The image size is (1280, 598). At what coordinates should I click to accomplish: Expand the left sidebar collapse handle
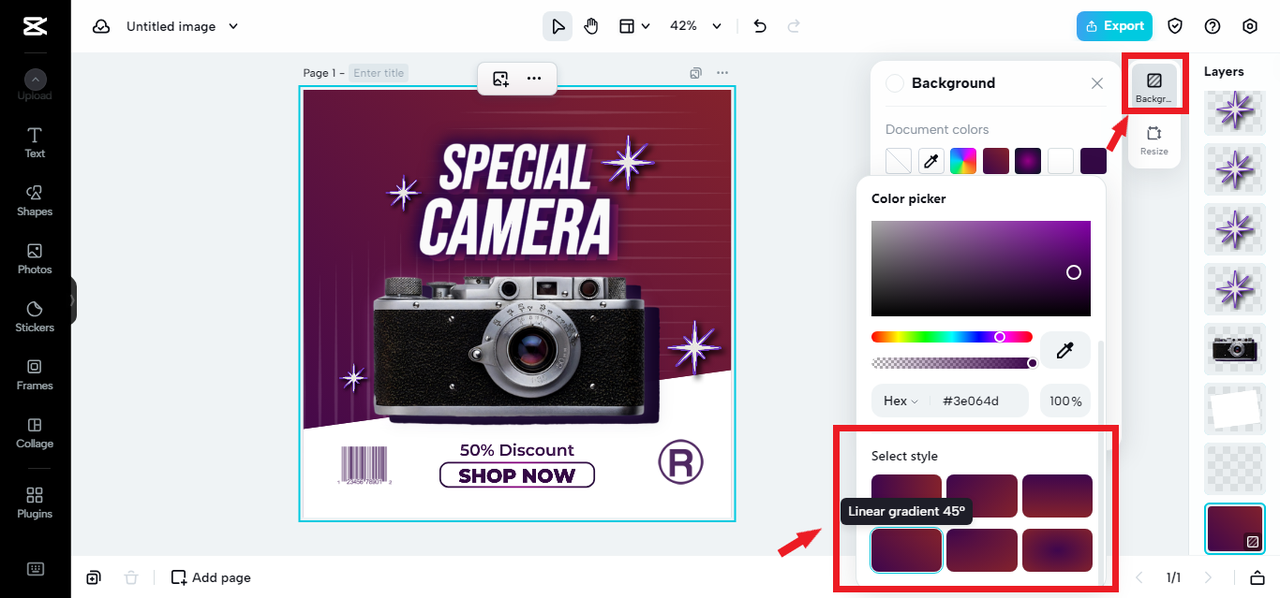point(73,300)
